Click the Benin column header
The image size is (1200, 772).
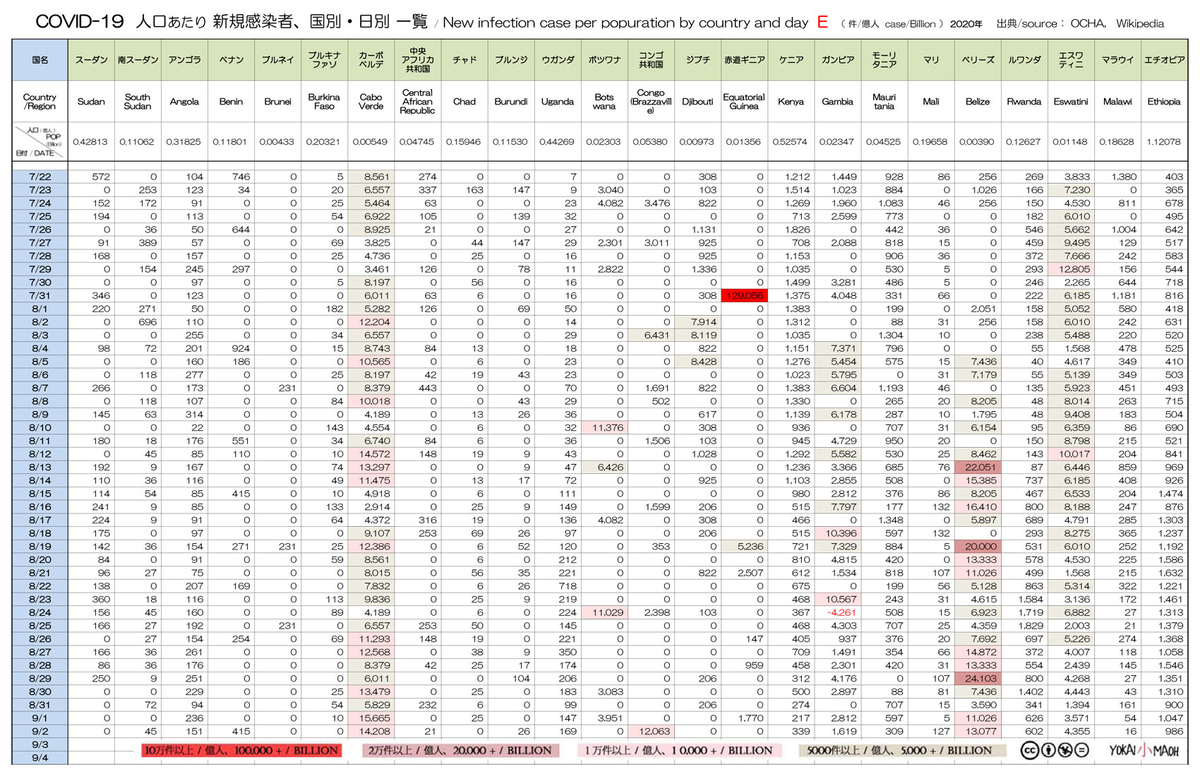coord(230,102)
